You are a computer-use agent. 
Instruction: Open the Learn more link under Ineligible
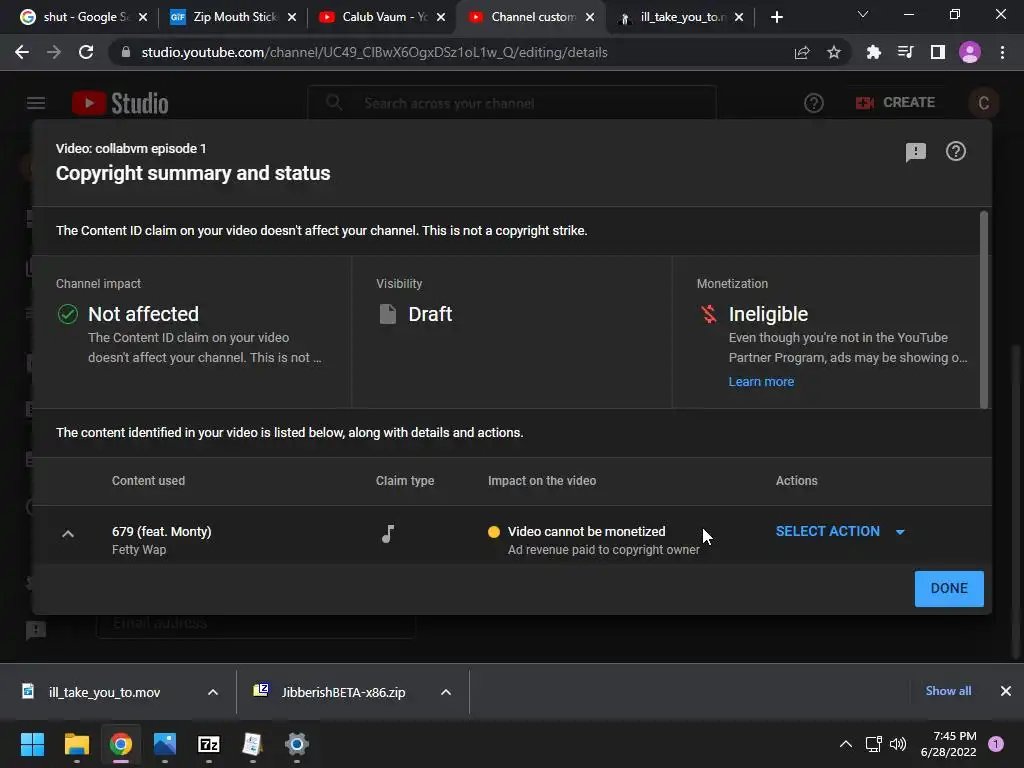coord(761,381)
